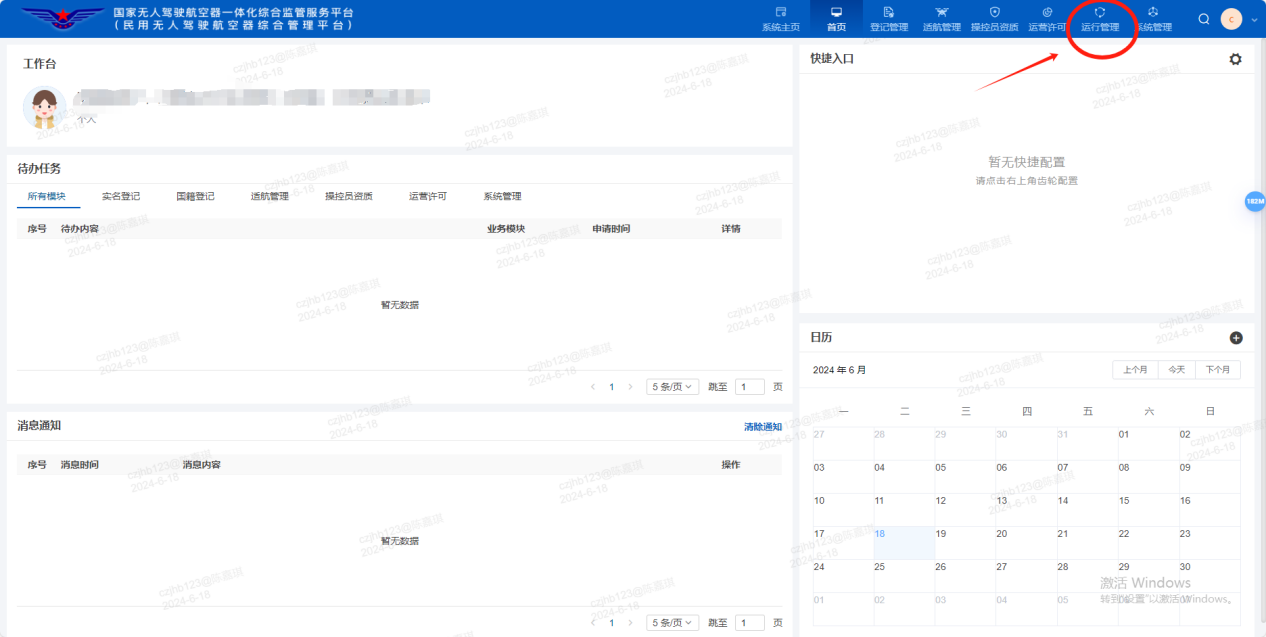Viewport: 1266px width, 637px height.
Task: Select June 18 in calendar
Action: click(x=902, y=543)
